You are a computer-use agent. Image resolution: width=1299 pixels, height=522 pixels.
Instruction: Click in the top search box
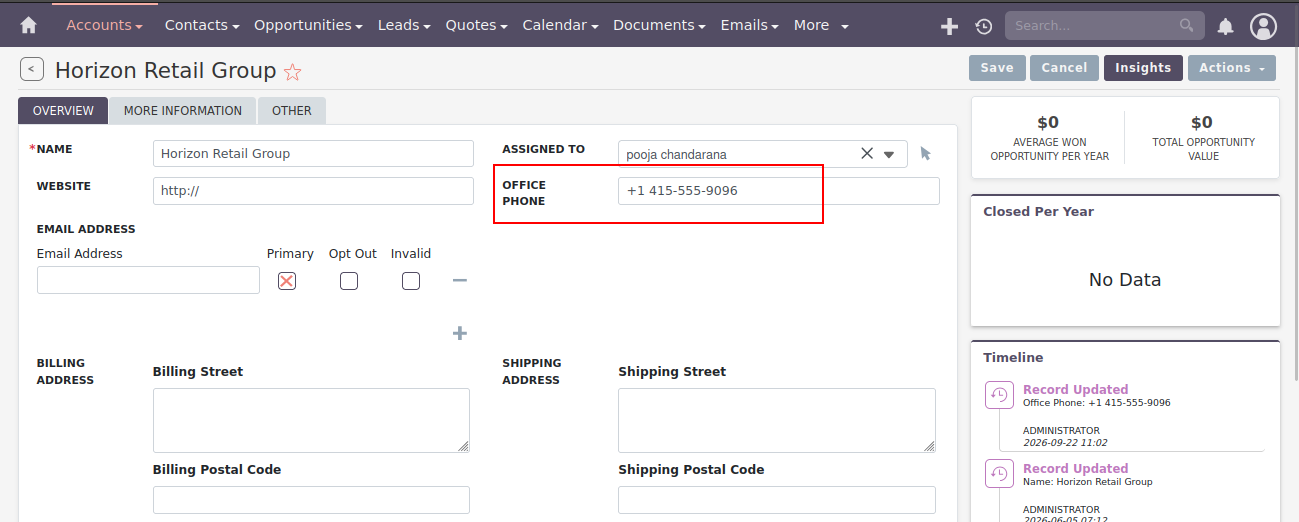tap(1104, 25)
